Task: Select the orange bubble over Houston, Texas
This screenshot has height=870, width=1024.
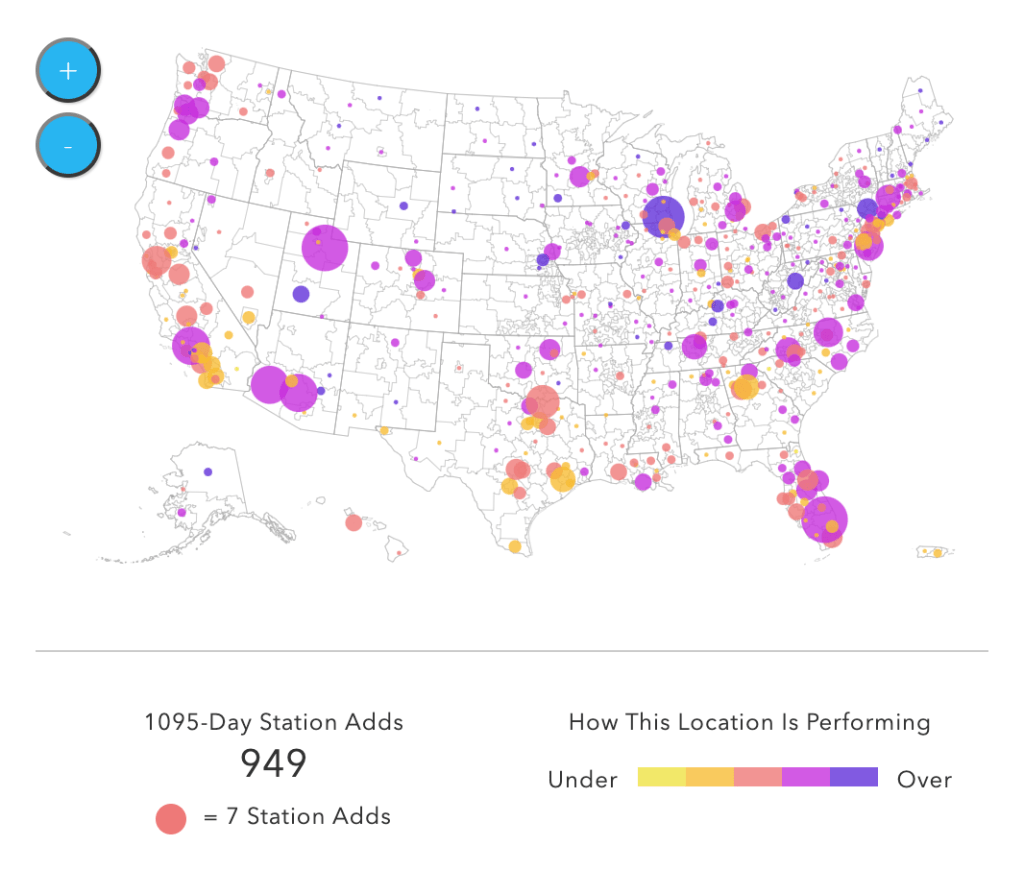Action: click(562, 479)
